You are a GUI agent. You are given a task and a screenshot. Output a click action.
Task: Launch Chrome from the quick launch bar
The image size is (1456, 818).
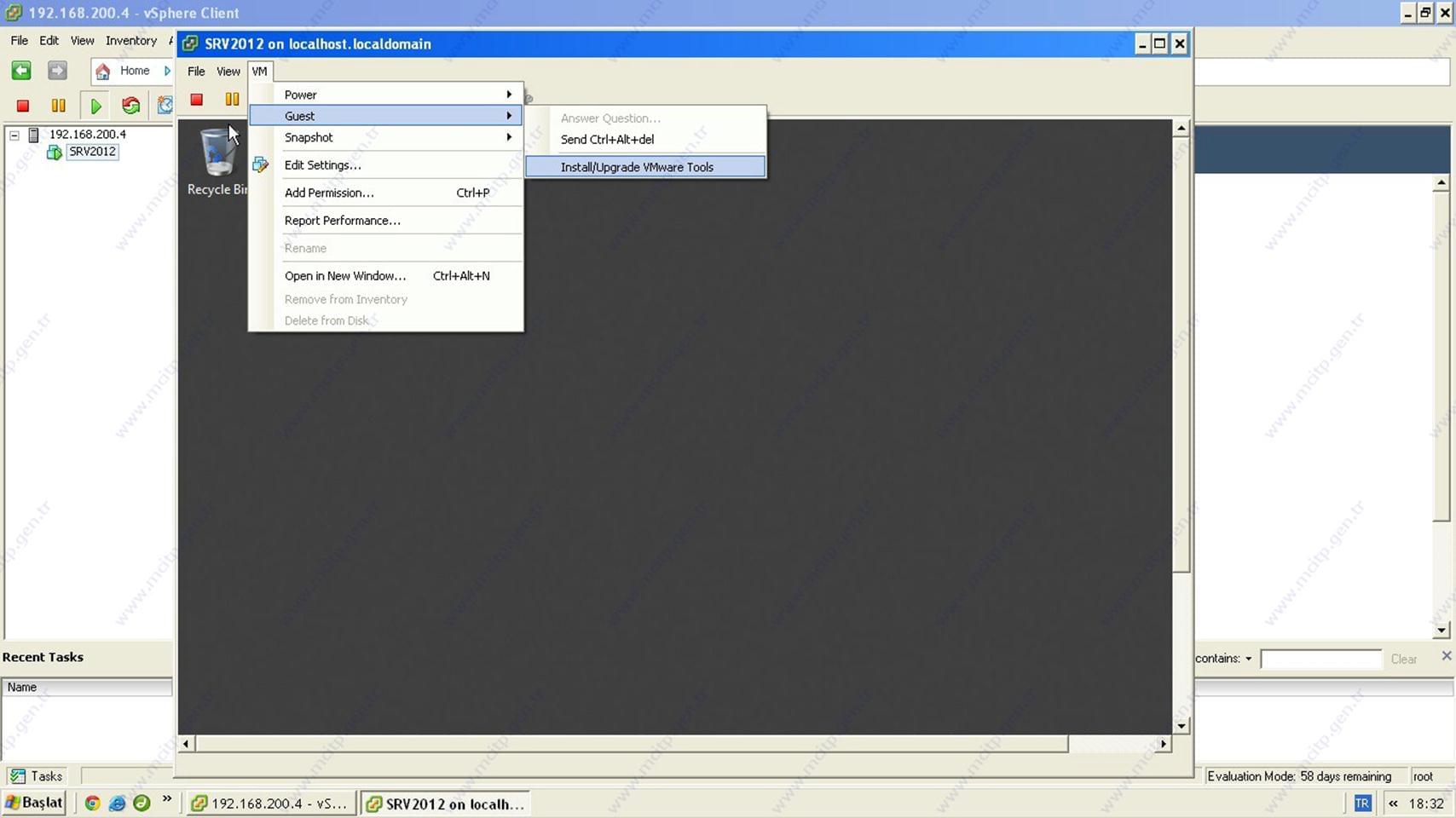click(93, 803)
